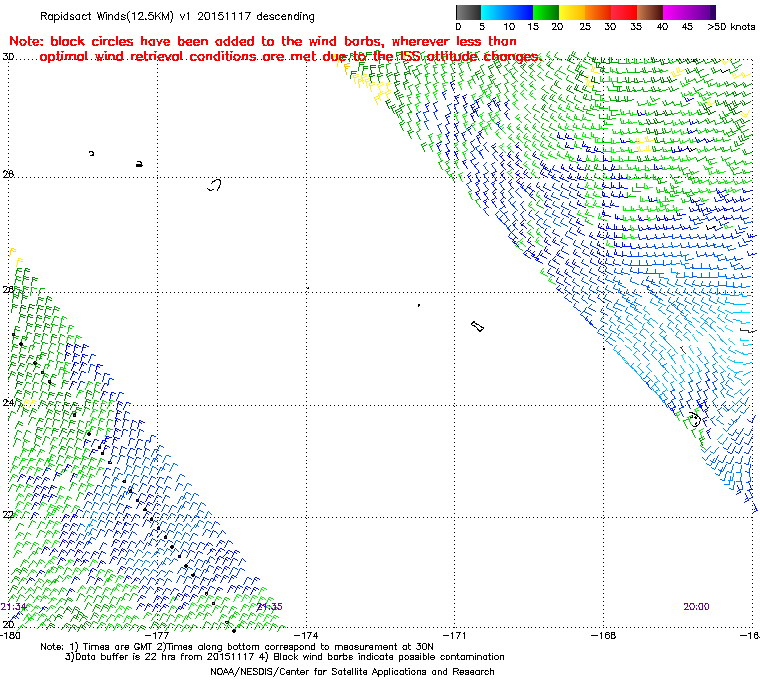Image resolution: width=760 pixels, height=688 pixels.
Task: Click the '-171' longitude label
Action: coord(455,635)
